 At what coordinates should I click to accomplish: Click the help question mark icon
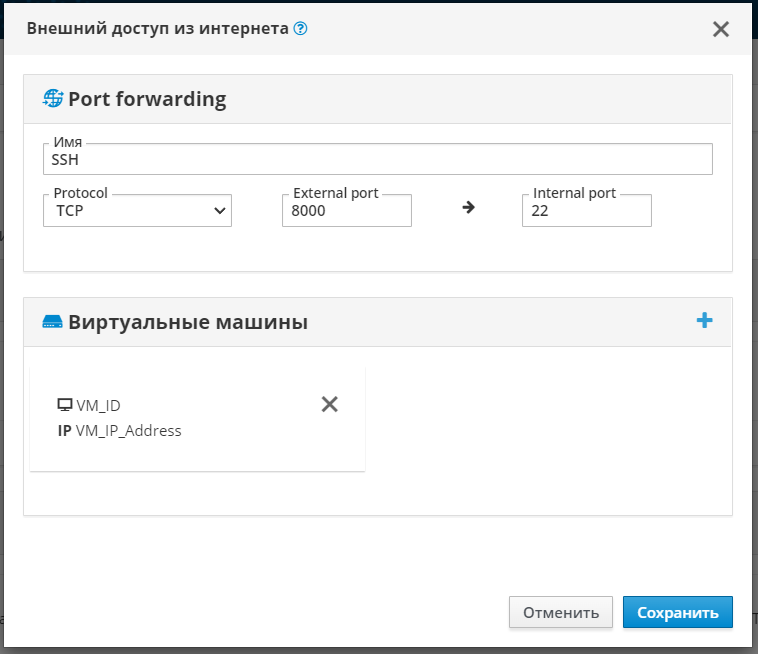300,29
